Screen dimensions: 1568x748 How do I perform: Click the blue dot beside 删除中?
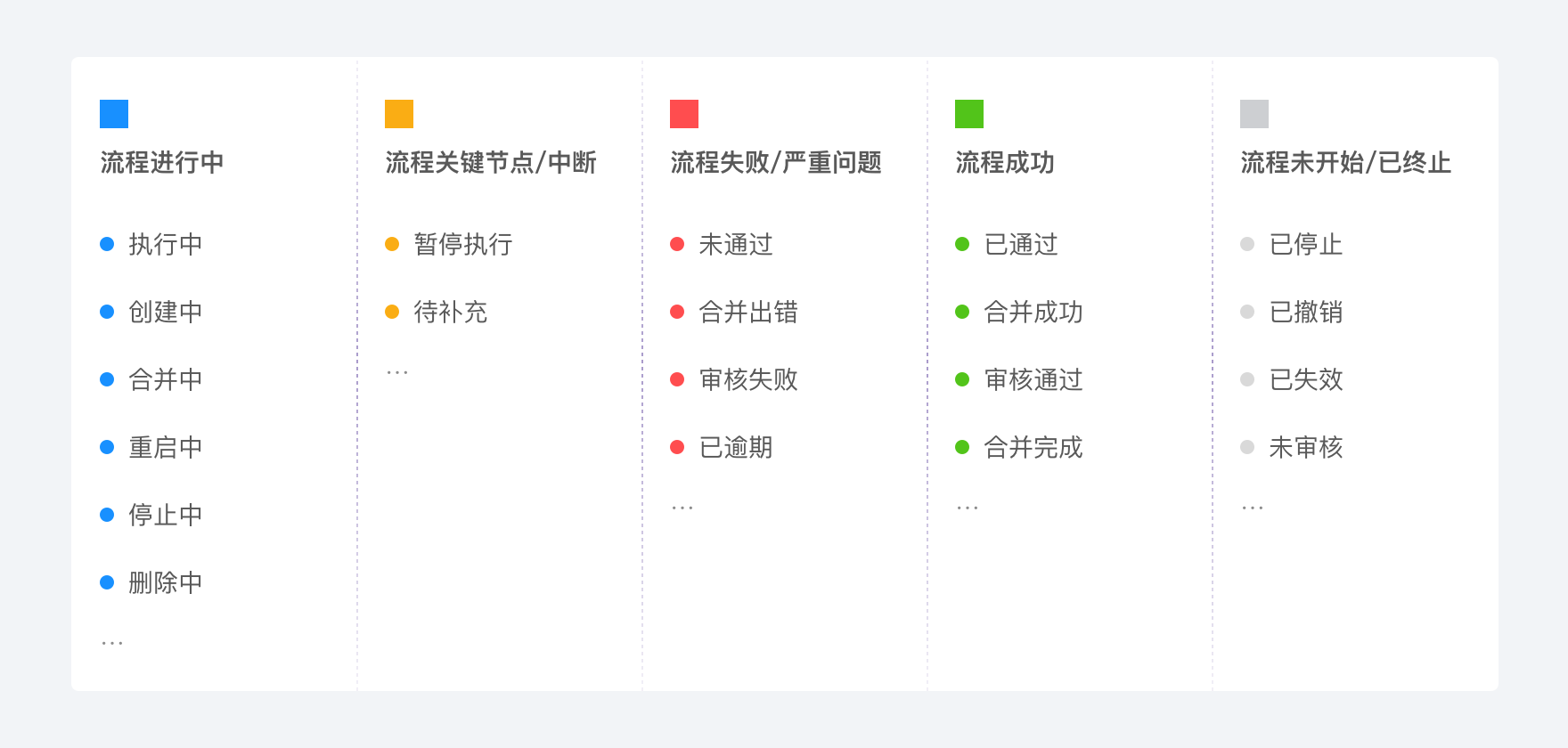pos(107,582)
